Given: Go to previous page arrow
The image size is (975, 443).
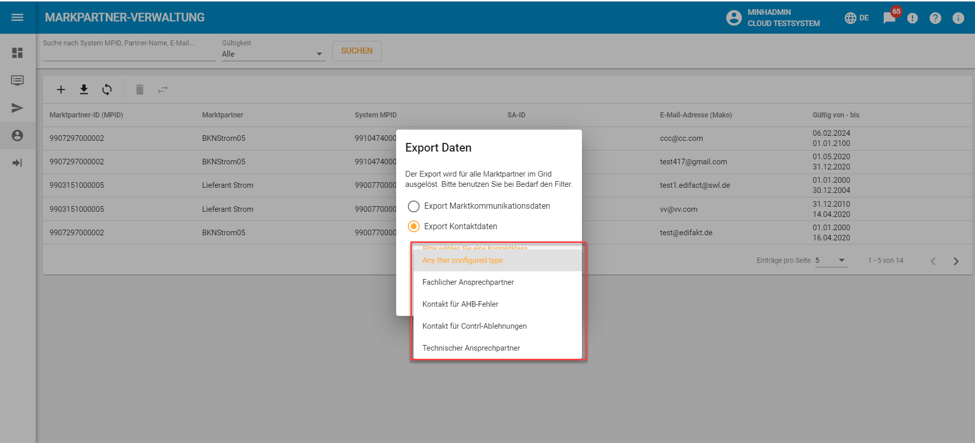Looking at the screenshot, I should [x=933, y=261].
